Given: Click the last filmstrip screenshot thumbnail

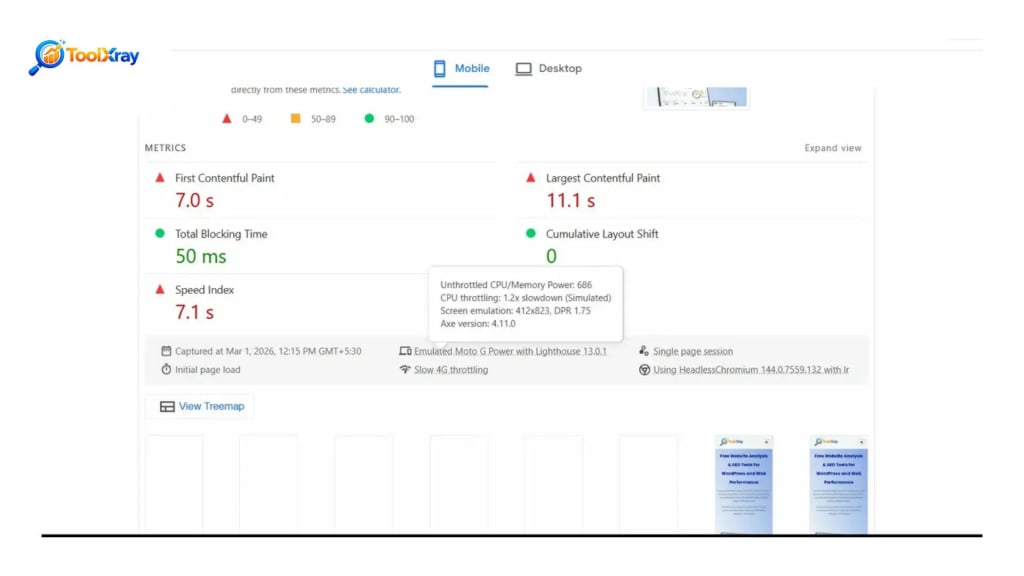Looking at the screenshot, I should [839, 485].
